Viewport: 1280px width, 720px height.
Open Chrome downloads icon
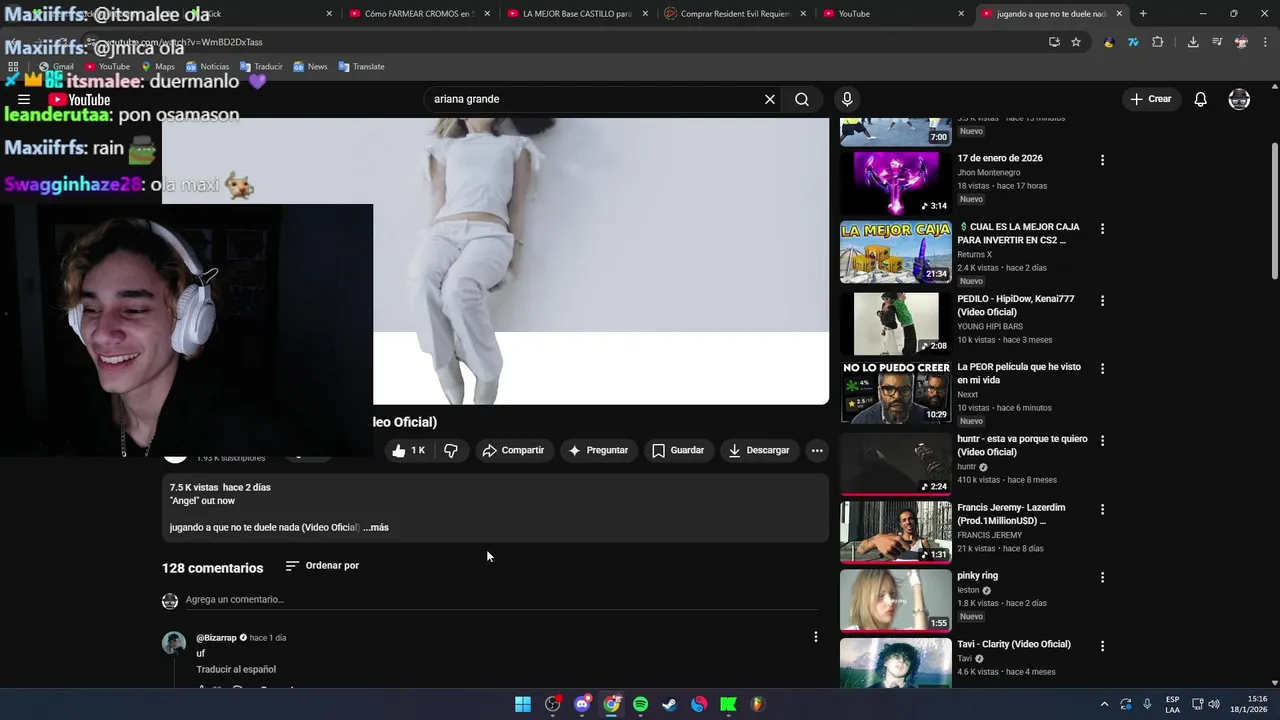pyautogui.click(x=1193, y=42)
